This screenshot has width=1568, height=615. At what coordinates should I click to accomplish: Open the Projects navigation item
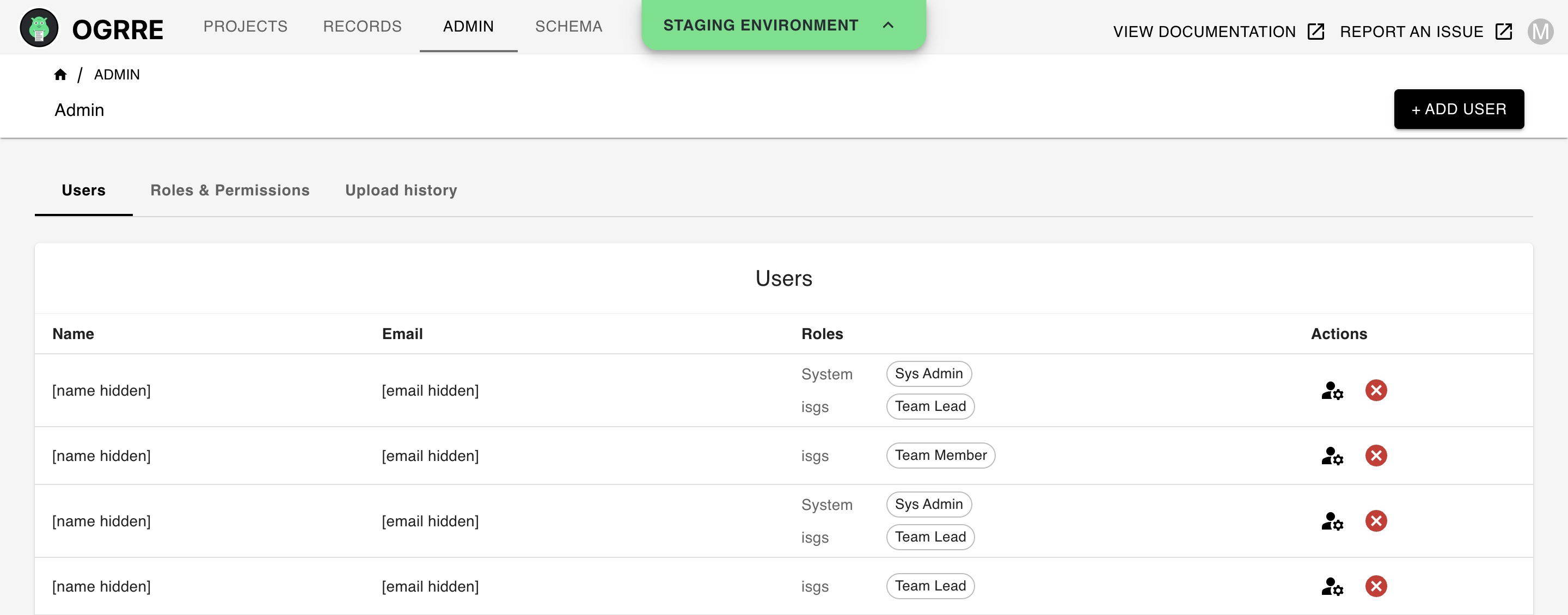coord(246,26)
